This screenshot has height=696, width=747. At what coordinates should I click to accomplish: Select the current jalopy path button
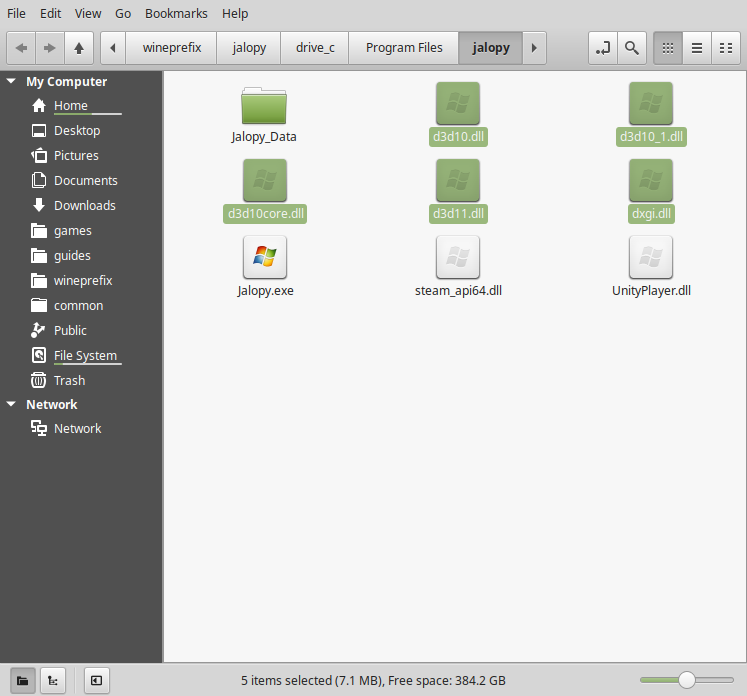click(491, 48)
